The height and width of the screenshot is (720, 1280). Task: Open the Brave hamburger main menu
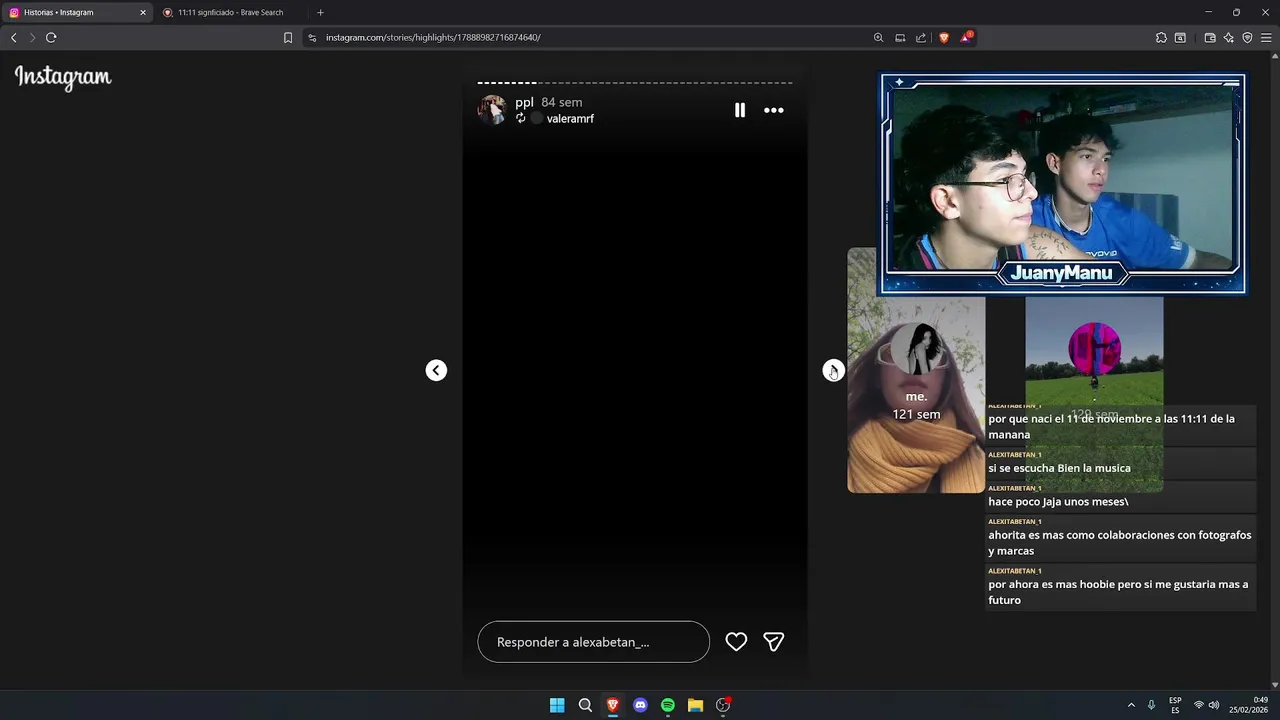1266,38
